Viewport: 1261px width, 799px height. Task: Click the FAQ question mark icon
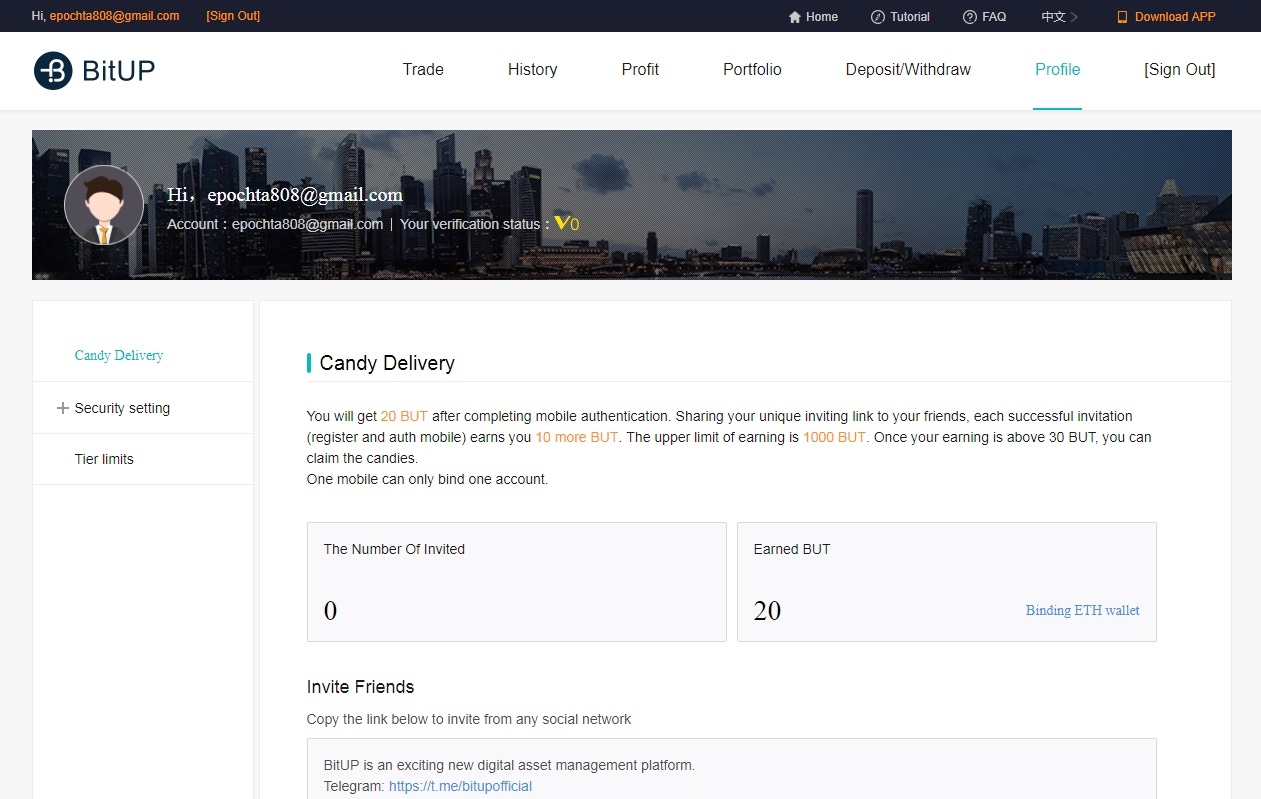coord(970,17)
